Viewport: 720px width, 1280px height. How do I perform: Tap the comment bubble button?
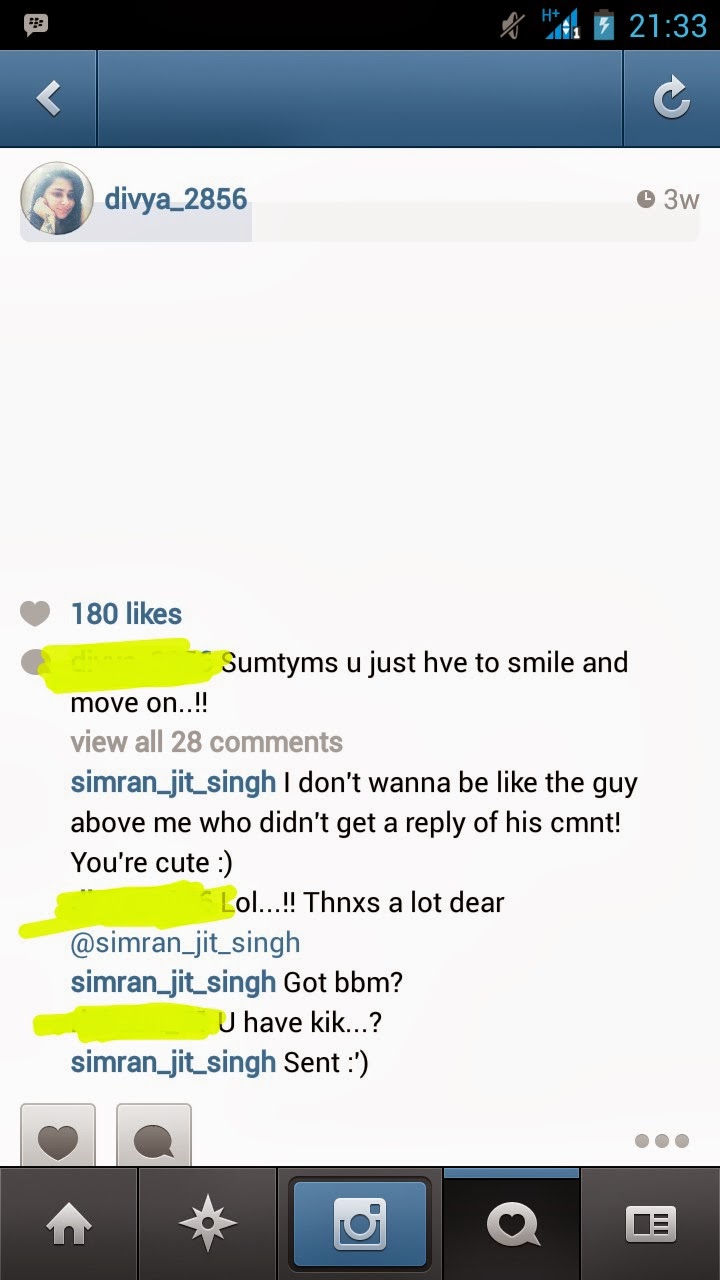coord(154,1135)
